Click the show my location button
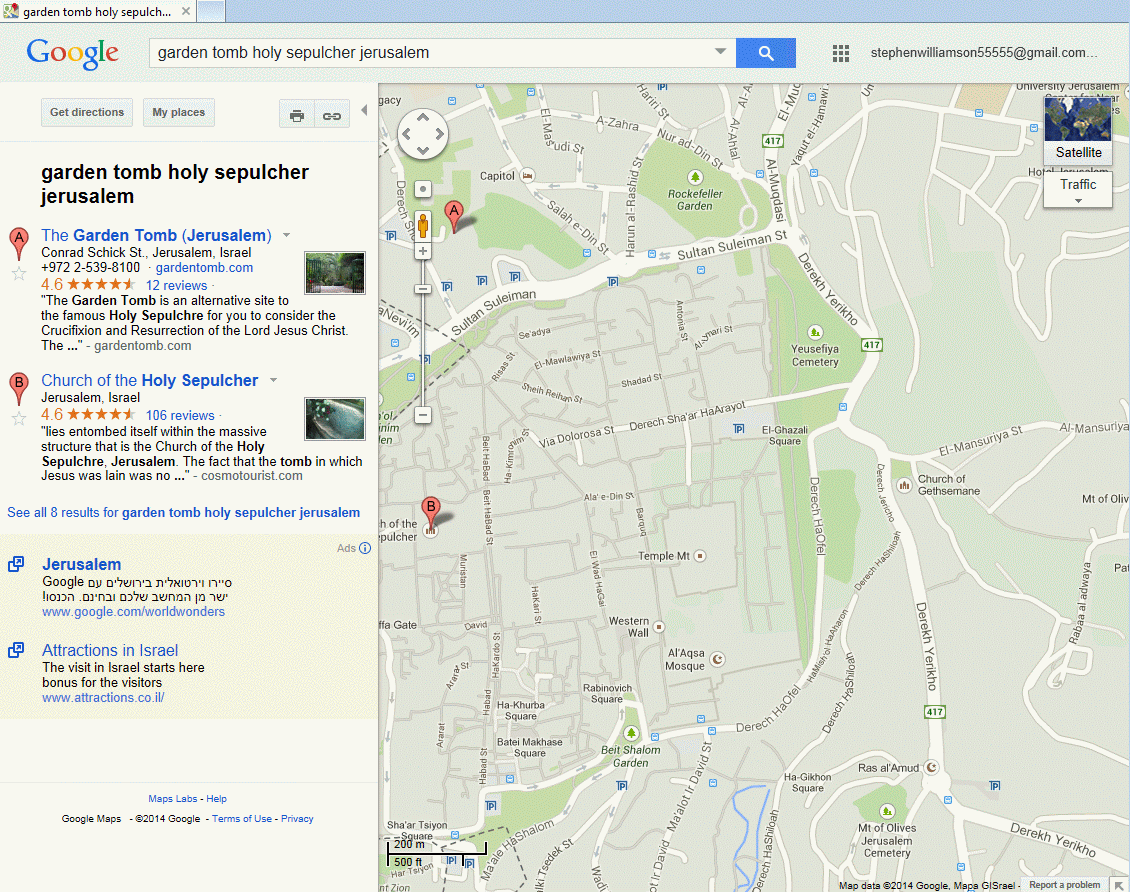This screenshot has width=1130, height=892. coord(423,189)
